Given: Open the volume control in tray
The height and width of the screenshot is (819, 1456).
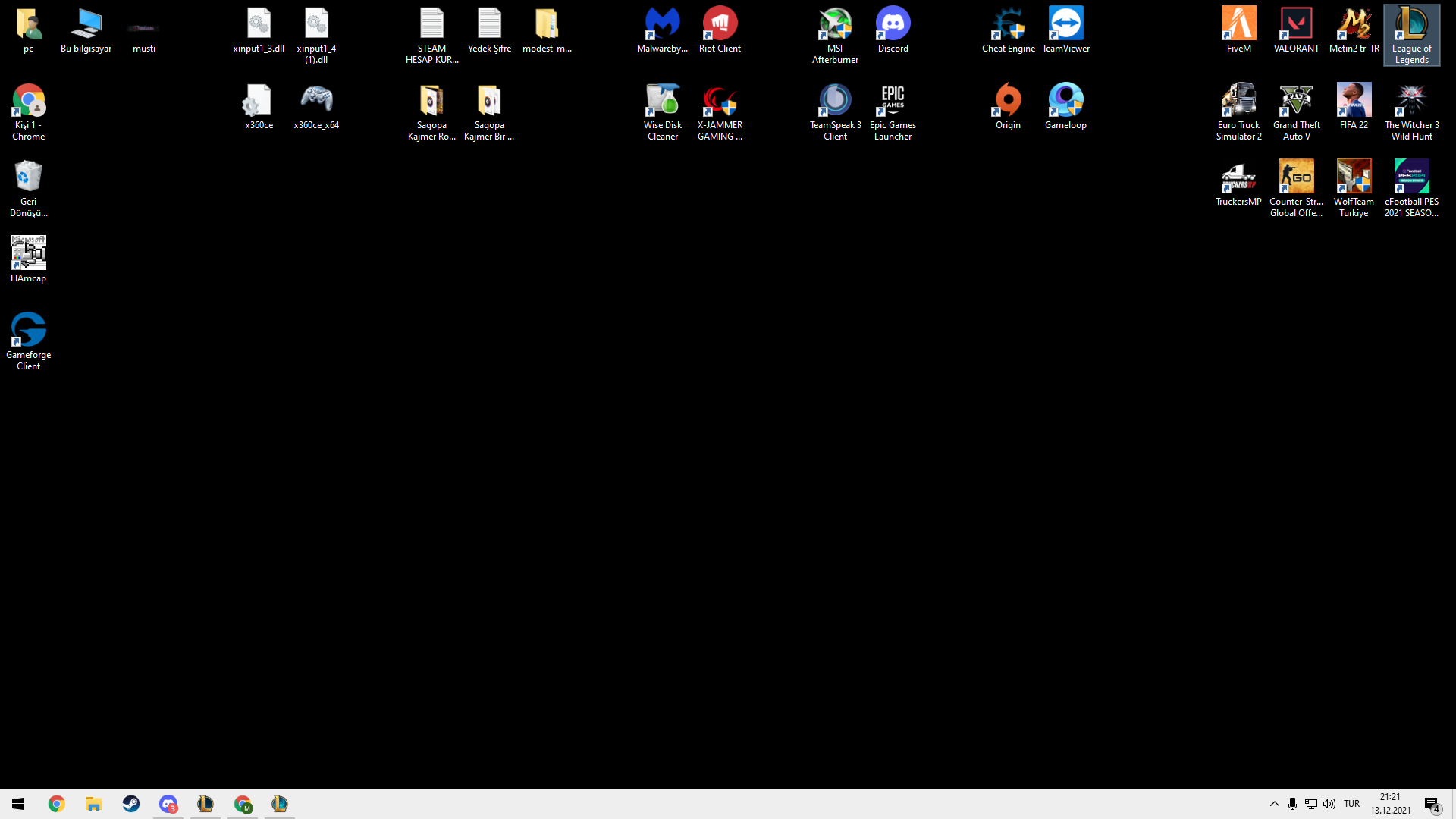Looking at the screenshot, I should 1329,804.
